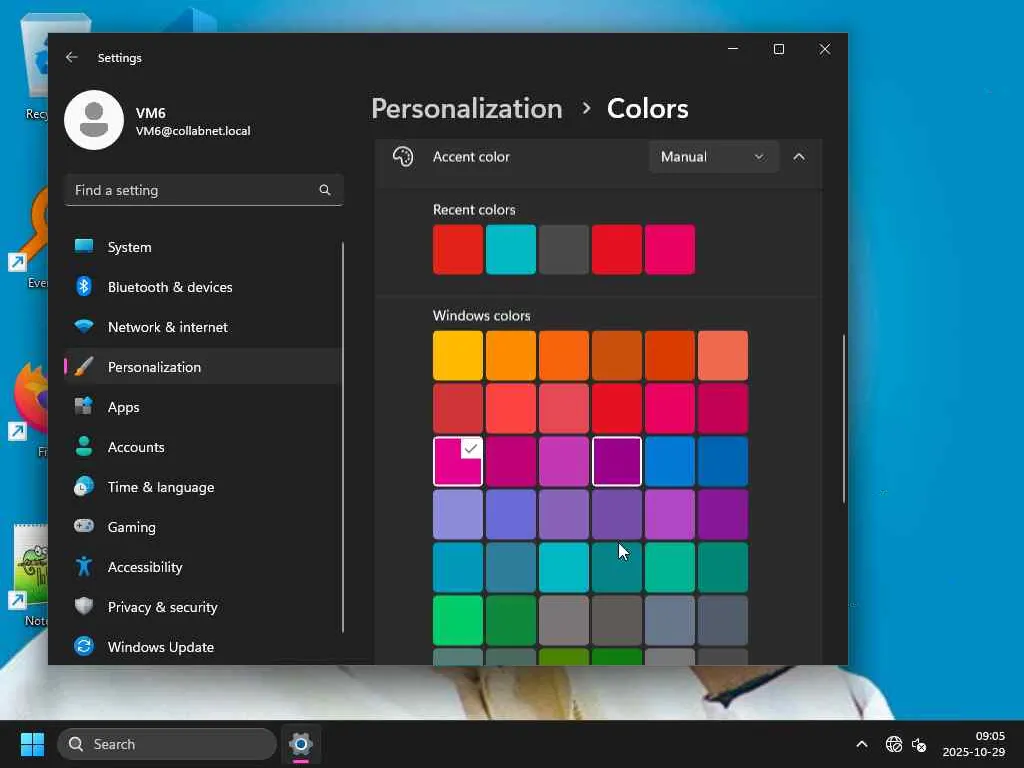Click the search magnifier in Find a setting

pyautogui.click(x=325, y=190)
